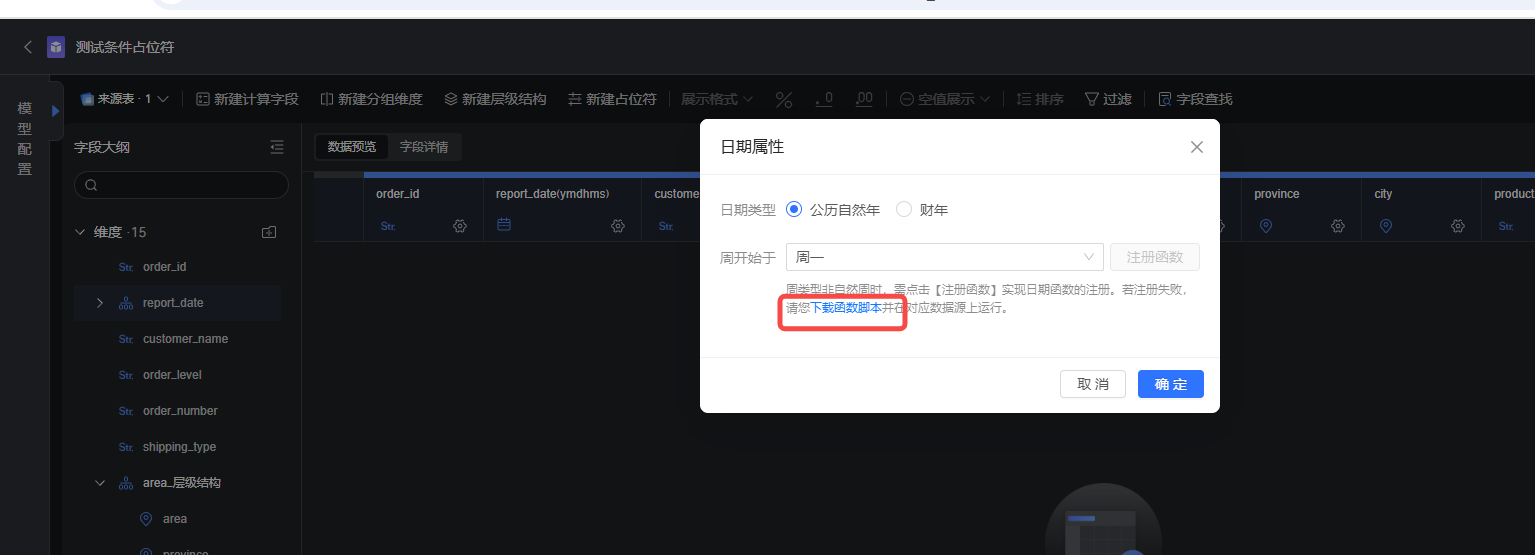
Task: Click 确定 button in dialog
Action: tap(1170, 384)
